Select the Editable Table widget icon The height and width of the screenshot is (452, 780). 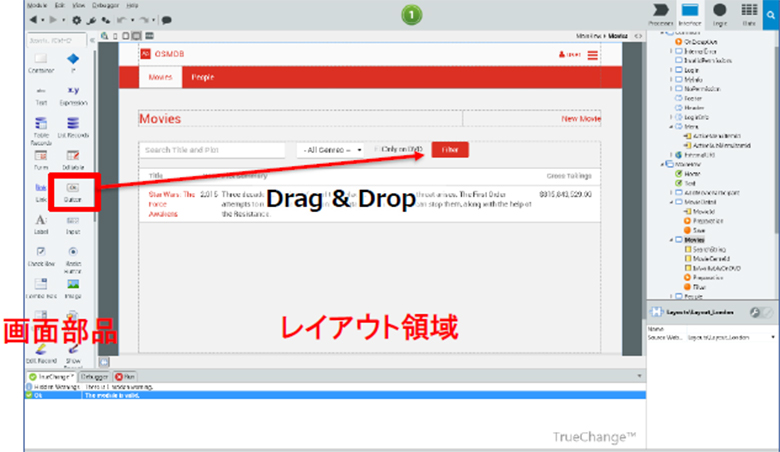pyautogui.click(x=73, y=156)
